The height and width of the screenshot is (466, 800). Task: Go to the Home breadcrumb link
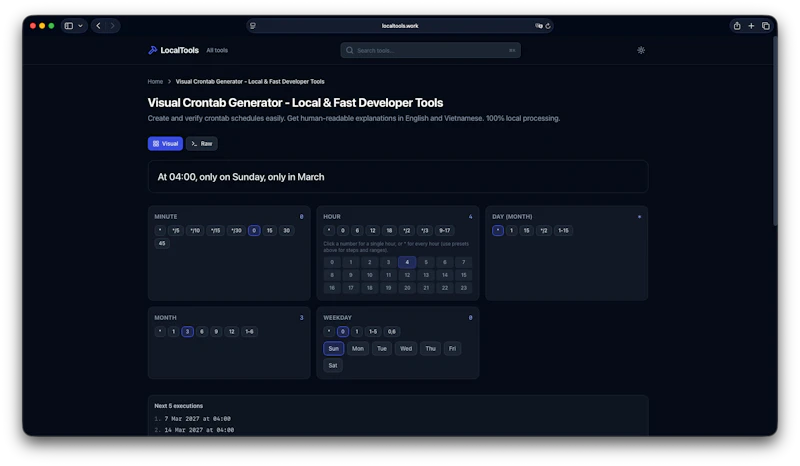155,81
